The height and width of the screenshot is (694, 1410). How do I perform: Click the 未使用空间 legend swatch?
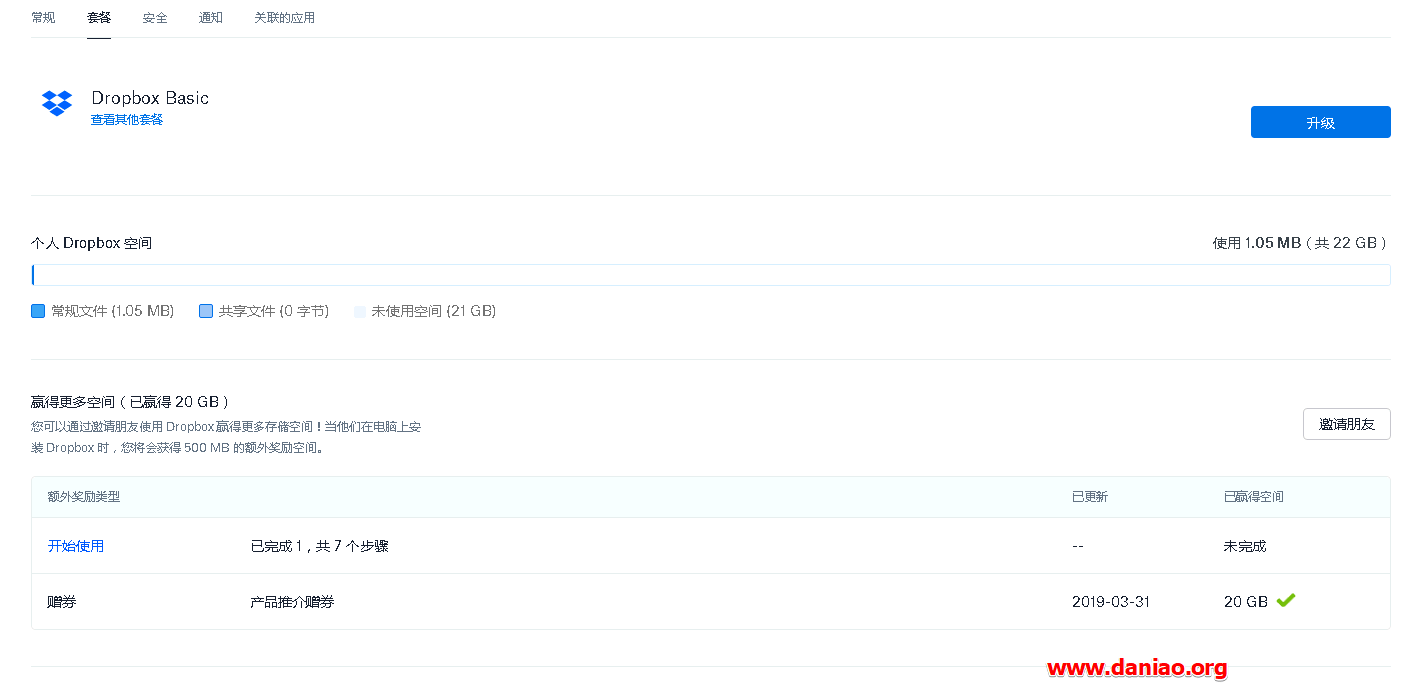[360, 311]
